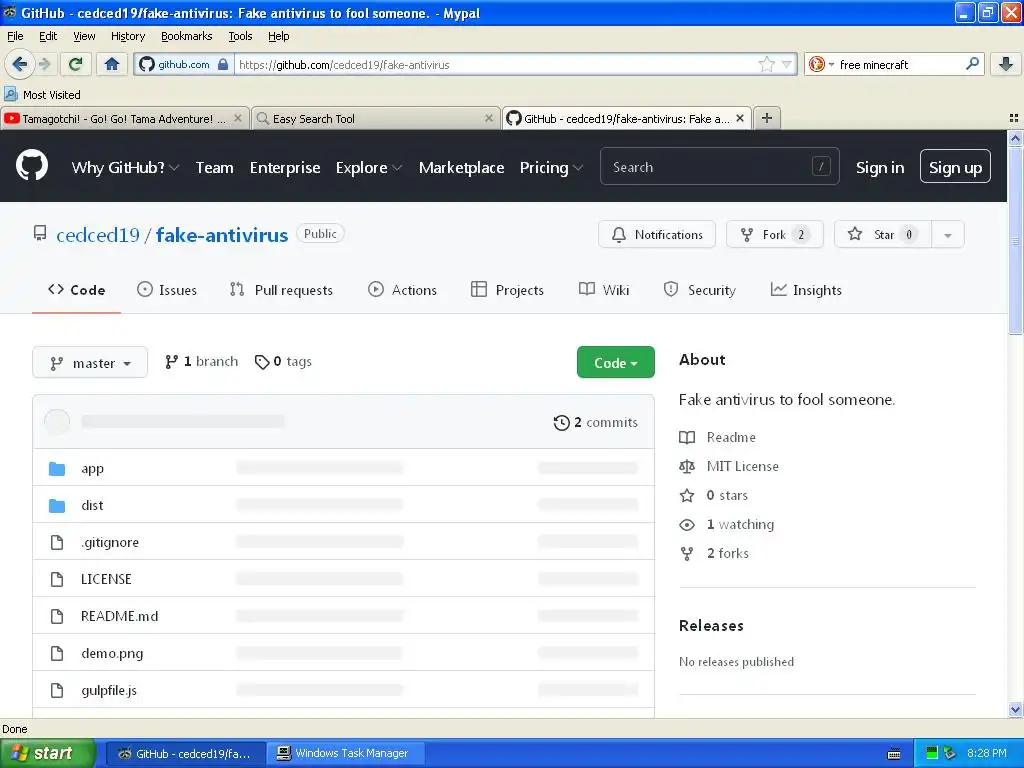The width and height of the screenshot is (1024, 768).
Task: Reload the page with the refresh icon
Action: [x=75, y=64]
